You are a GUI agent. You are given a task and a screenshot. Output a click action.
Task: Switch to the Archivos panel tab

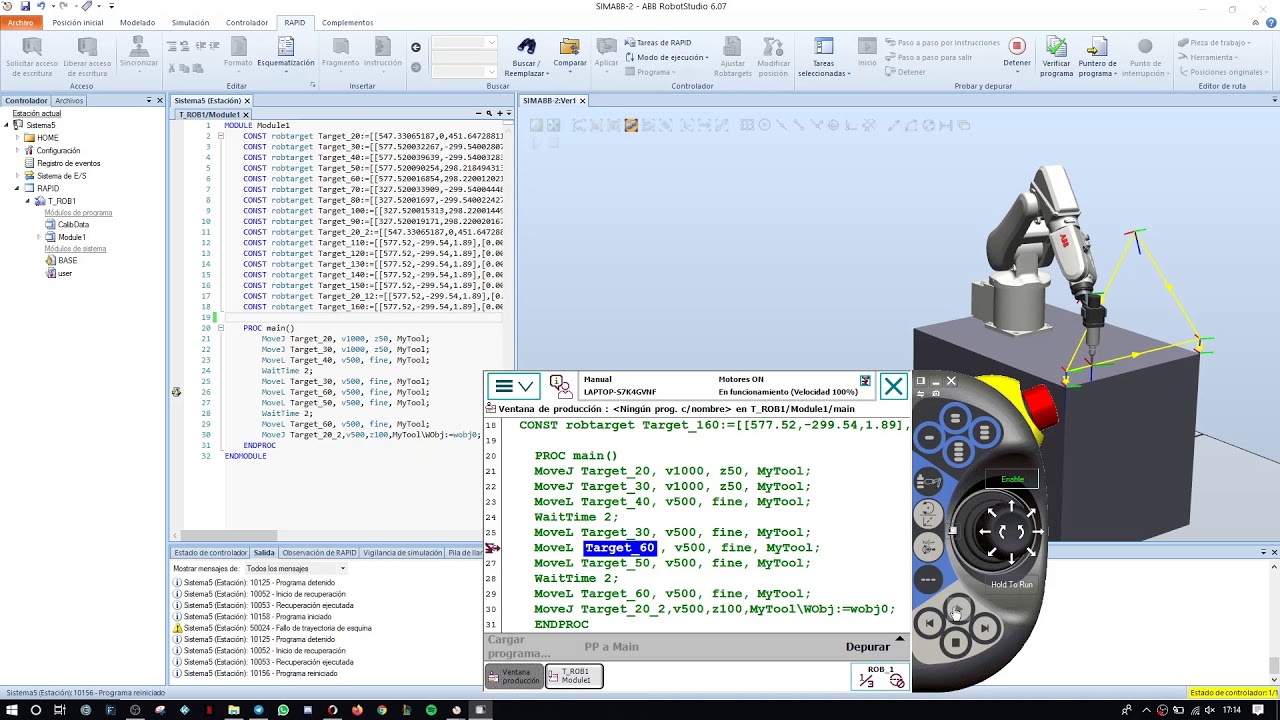click(x=69, y=100)
